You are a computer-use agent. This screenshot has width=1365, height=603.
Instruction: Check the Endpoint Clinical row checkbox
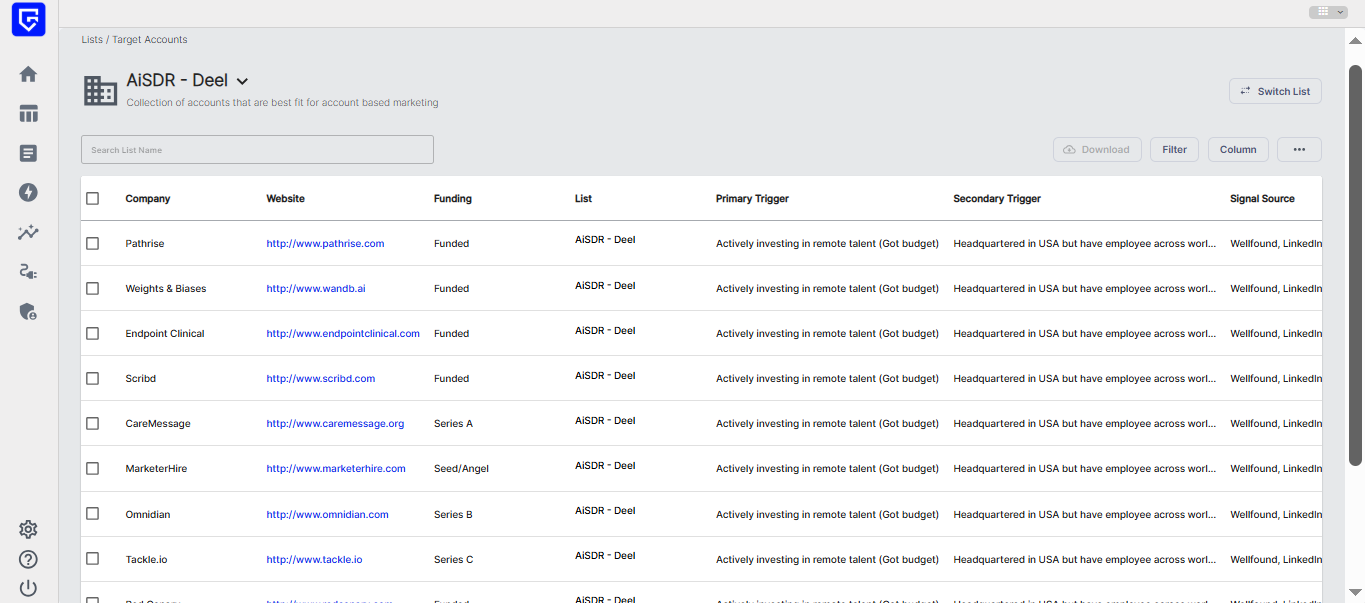(x=93, y=333)
